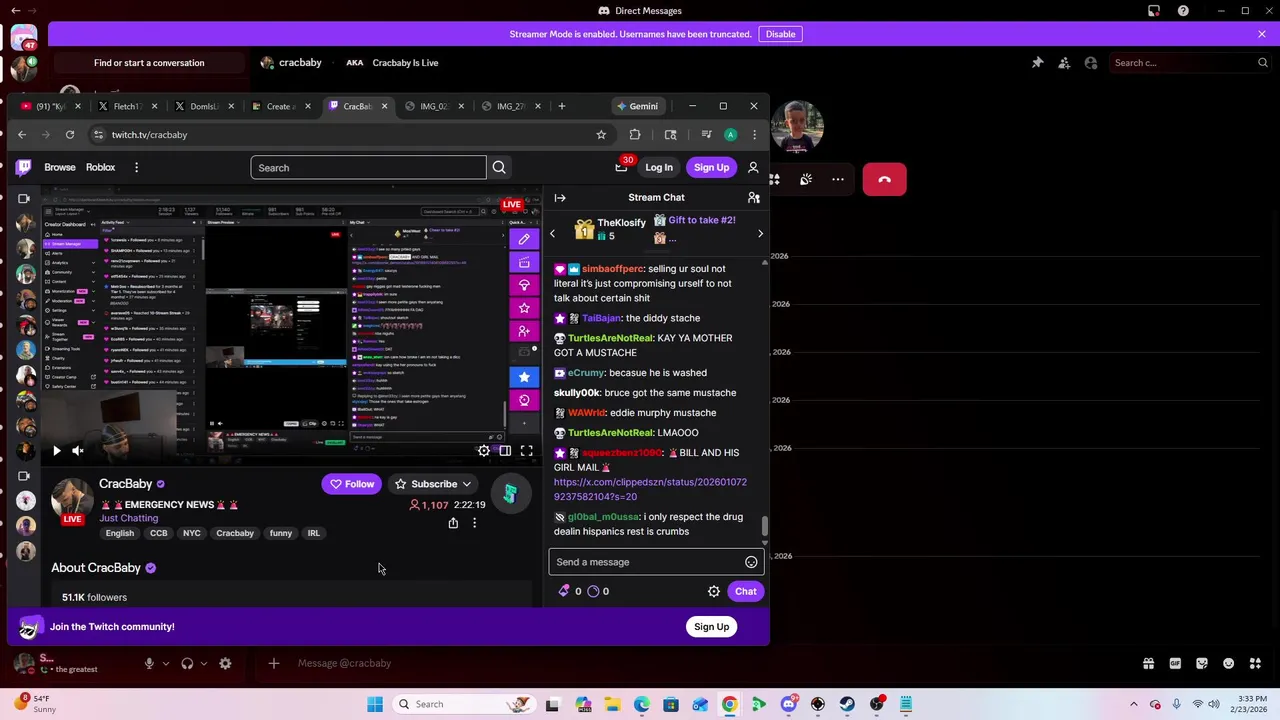Image resolution: width=1280 pixels, height=720 pixels.
Task: Open Twitch more options next to Roblox
Action: (136, 168)
